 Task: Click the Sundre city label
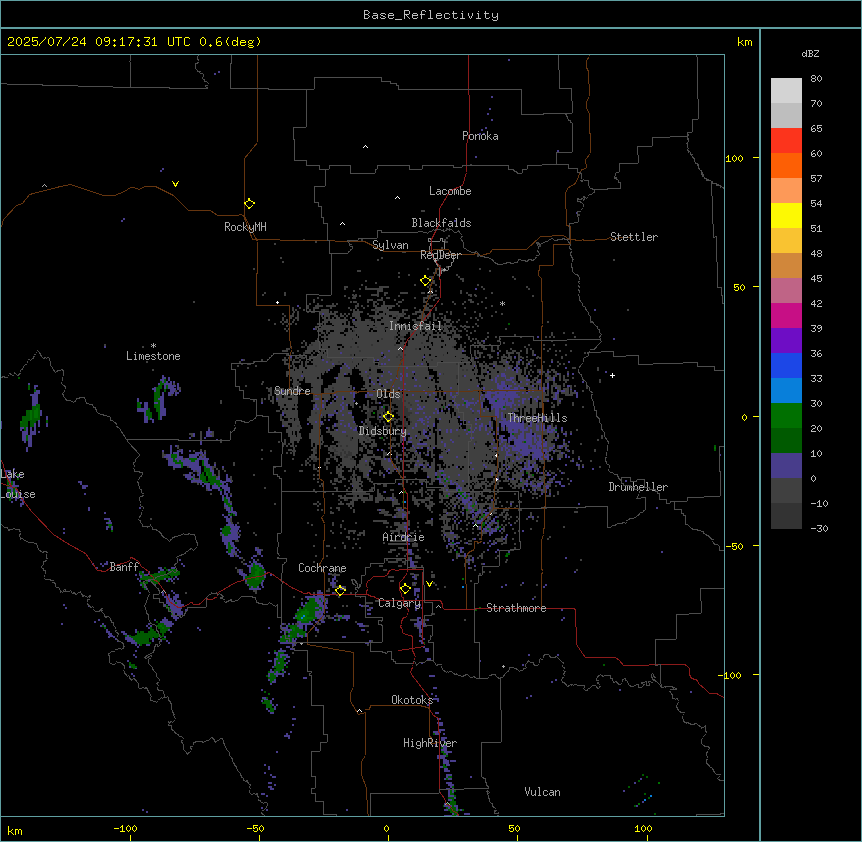point(292,391)
